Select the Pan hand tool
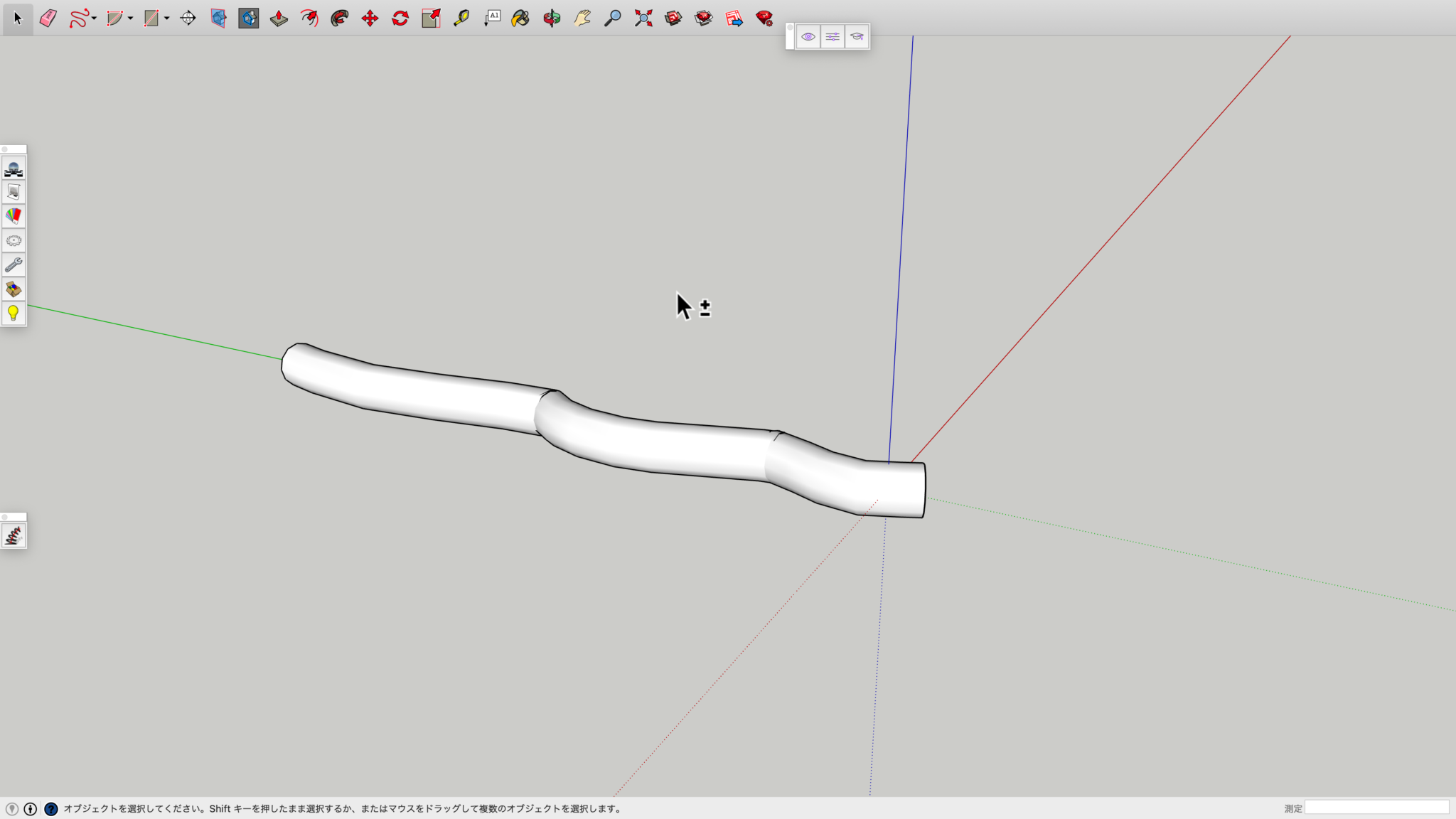This screenshot has height=819, width=1456. (x=582, y=18)
